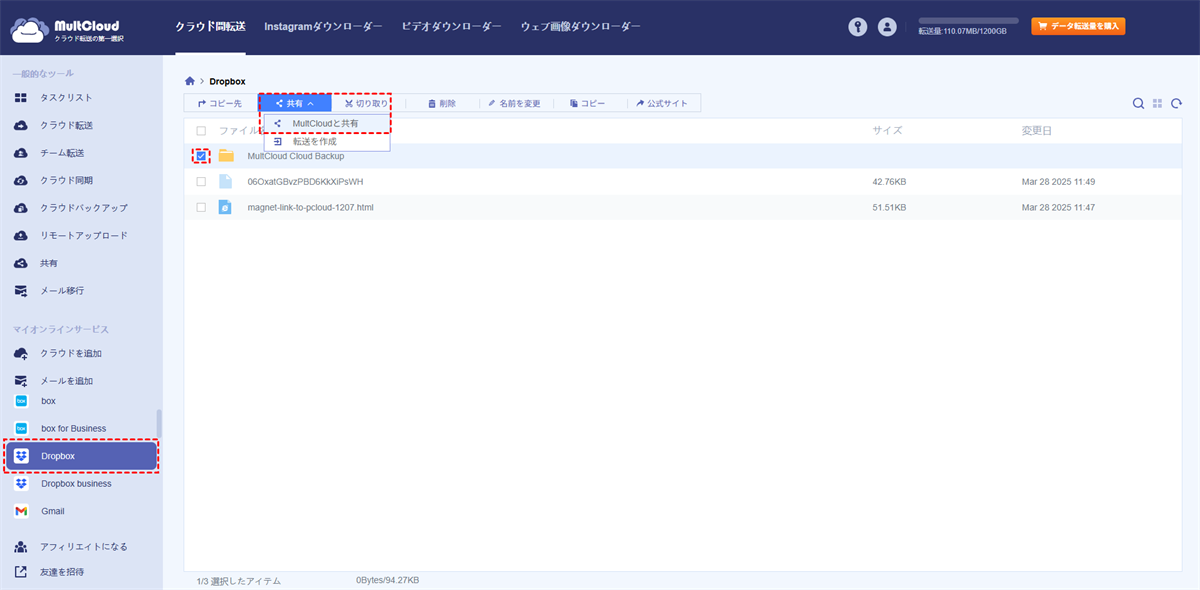Choose 転送を作成 from dropdown
The image size is (1200, 590).
pos(314,142)
